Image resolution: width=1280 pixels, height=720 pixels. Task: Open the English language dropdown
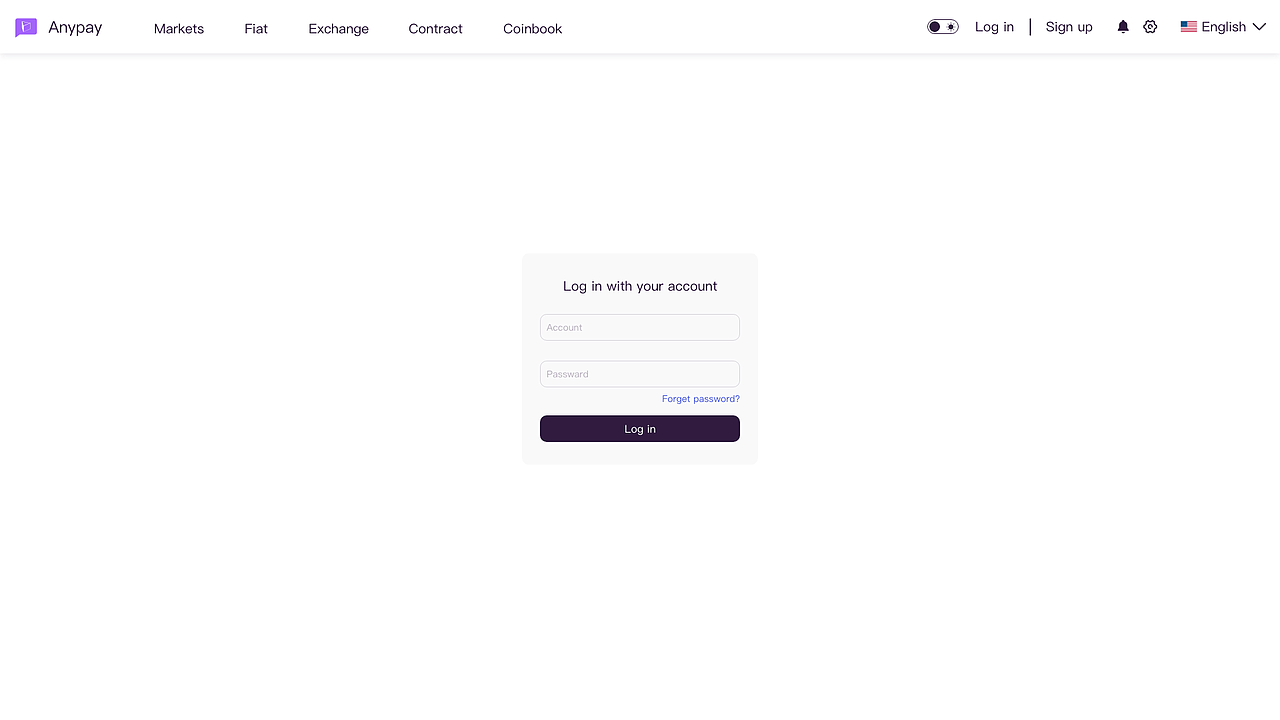tap(1223, 27)
